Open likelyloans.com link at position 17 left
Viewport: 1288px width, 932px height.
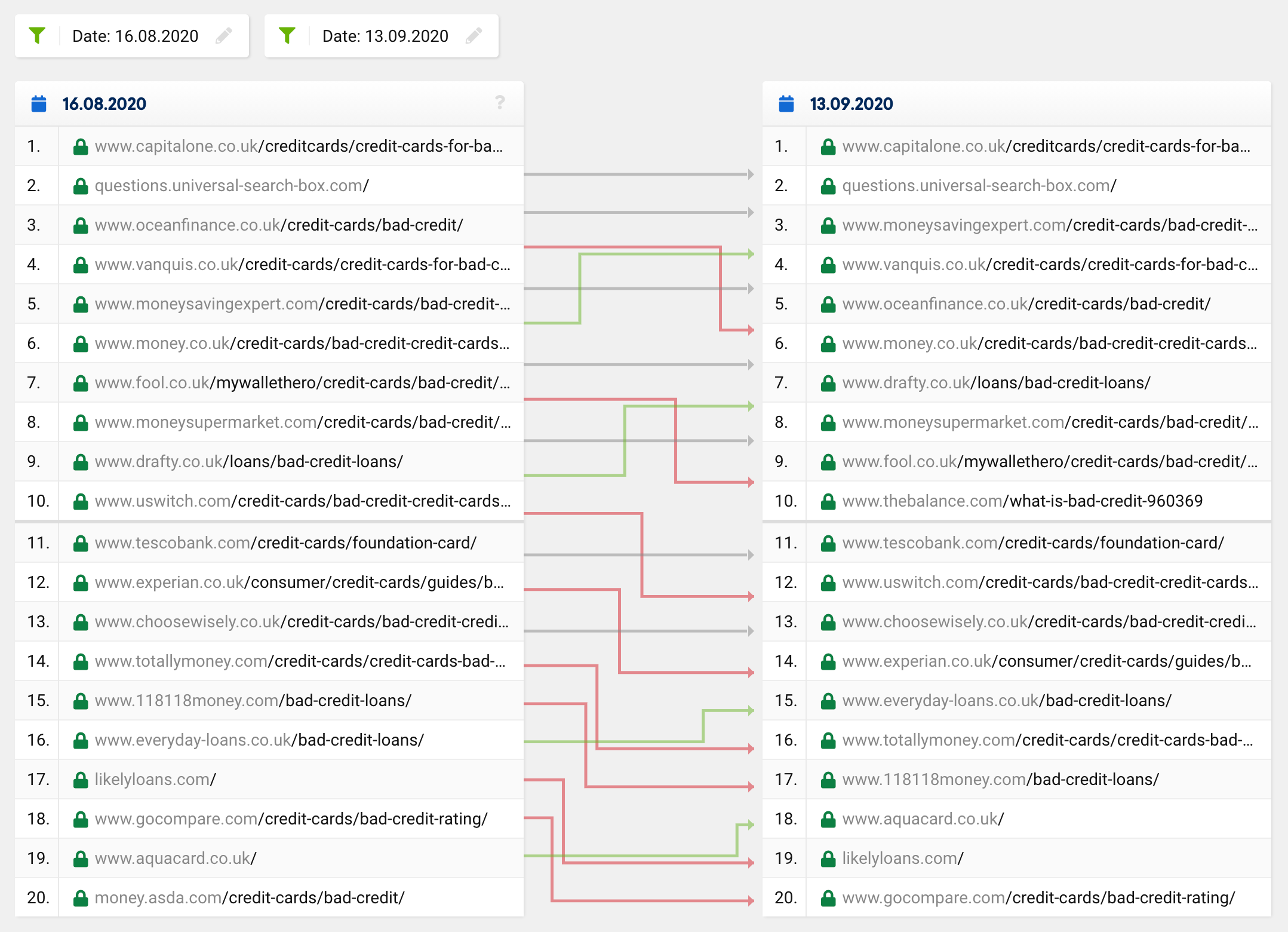click(x=155, y=780)
